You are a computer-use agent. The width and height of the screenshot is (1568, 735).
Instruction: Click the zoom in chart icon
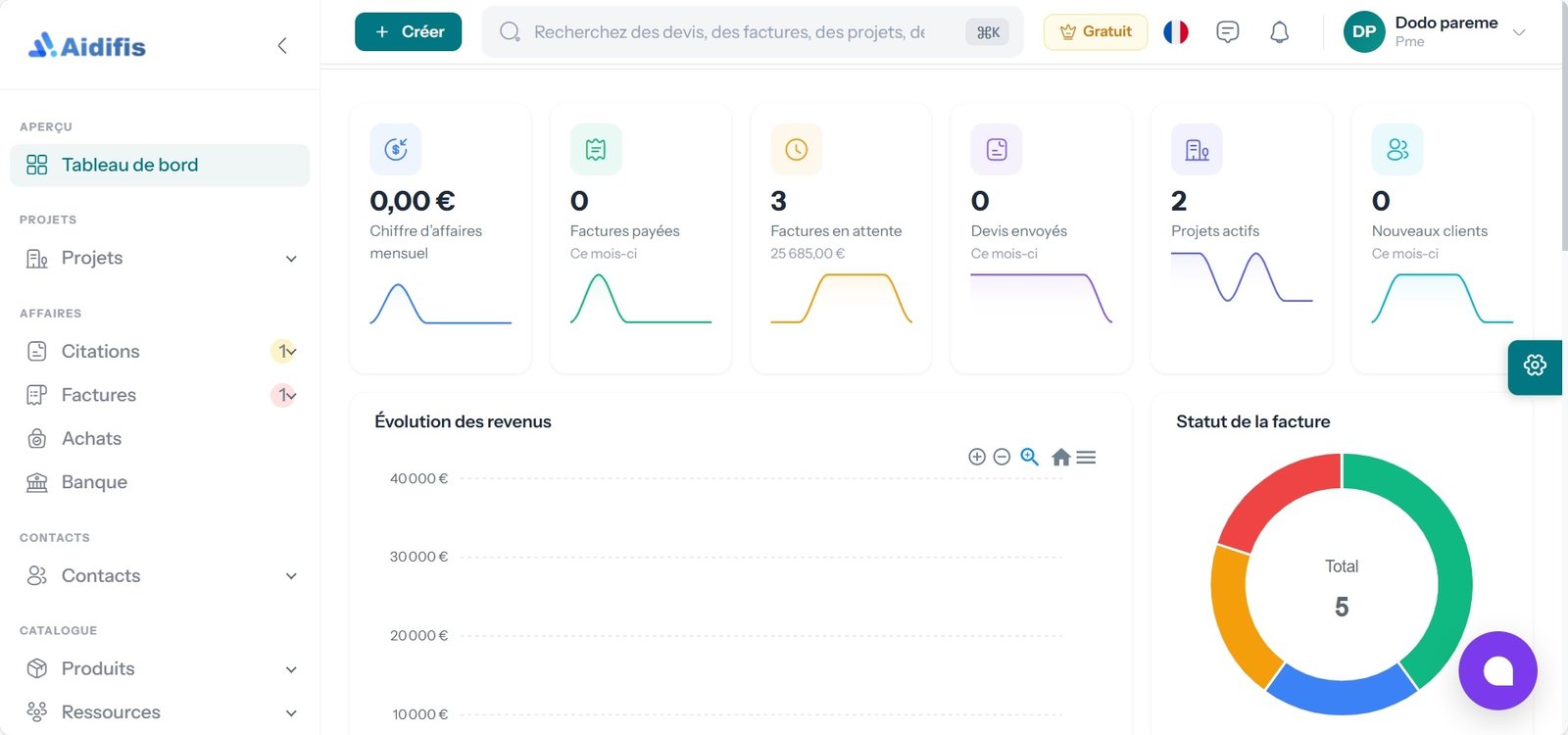pos(976,457)
